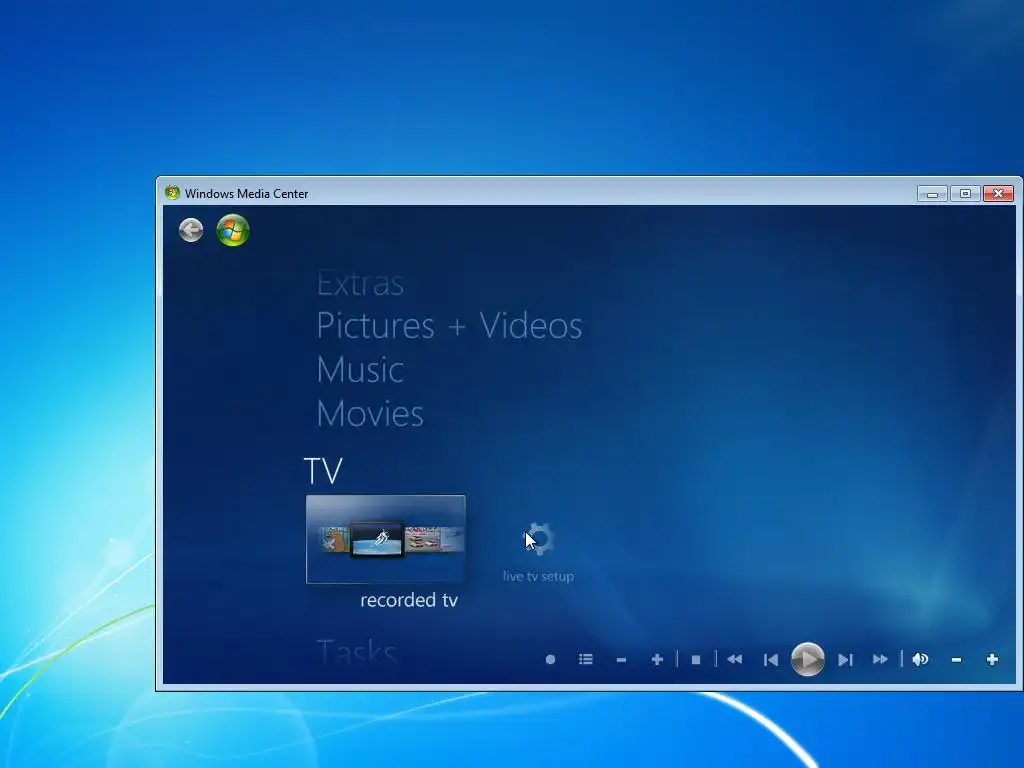Click channel down minus button
Image resolution: width=1024 pixels, height=768 pixels.
(621, 660)
